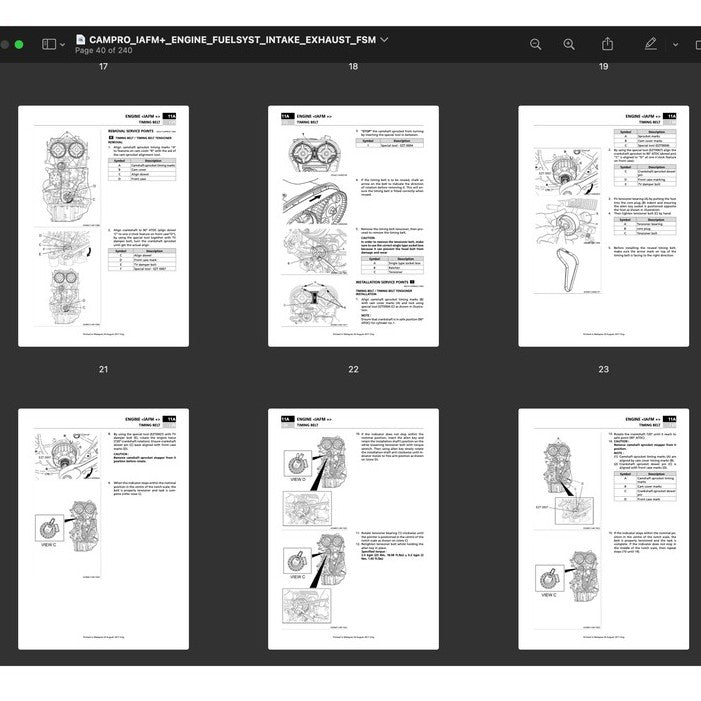Viewport: 701px width, 701px height.
Task: Click the CAMPRO_IAFM document title text
Action: pos(231,39)
